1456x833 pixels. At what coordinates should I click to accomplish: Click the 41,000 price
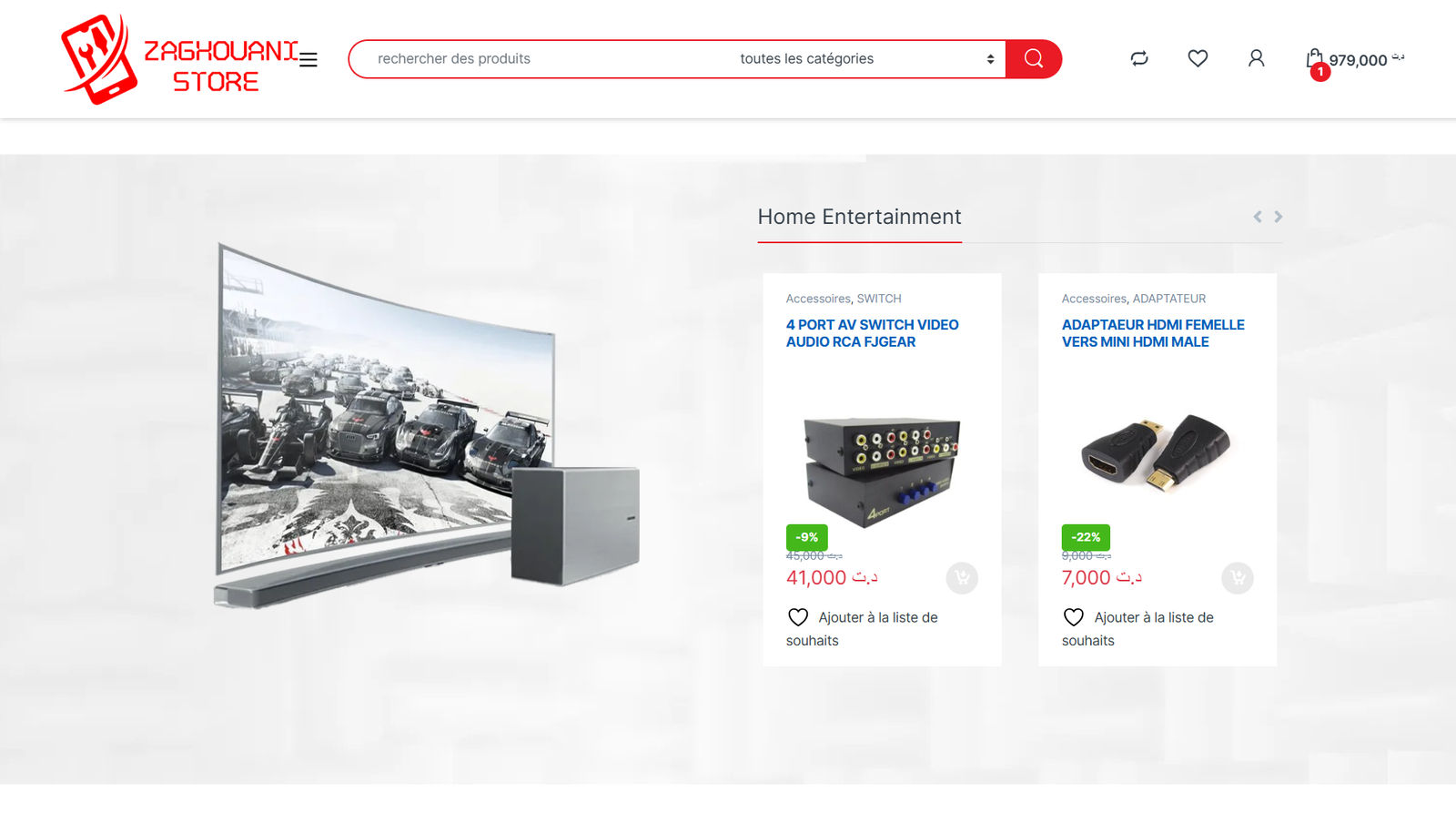[832, 578]
